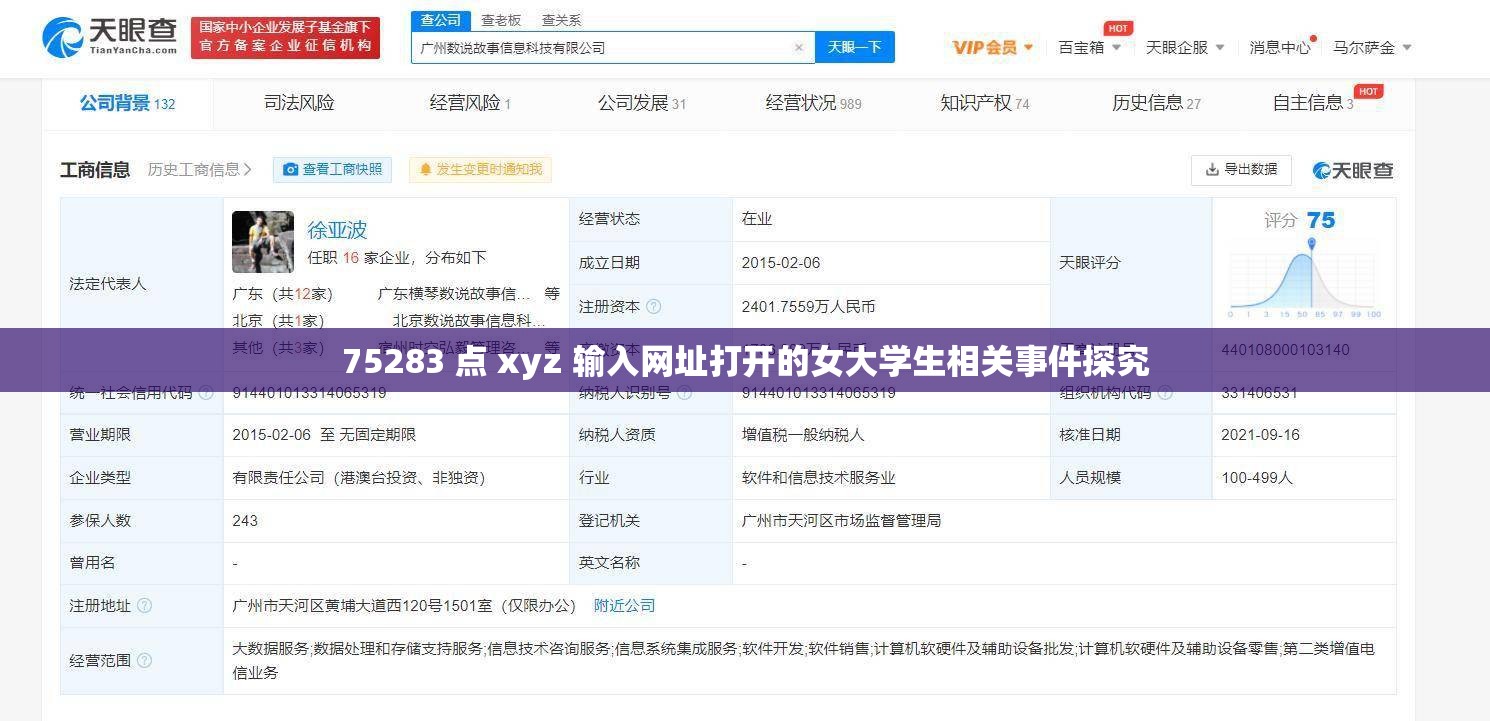Click the 发生变更时通知我 button
The width and height of the screenshot is (1490, 721).
coord(480,170)
